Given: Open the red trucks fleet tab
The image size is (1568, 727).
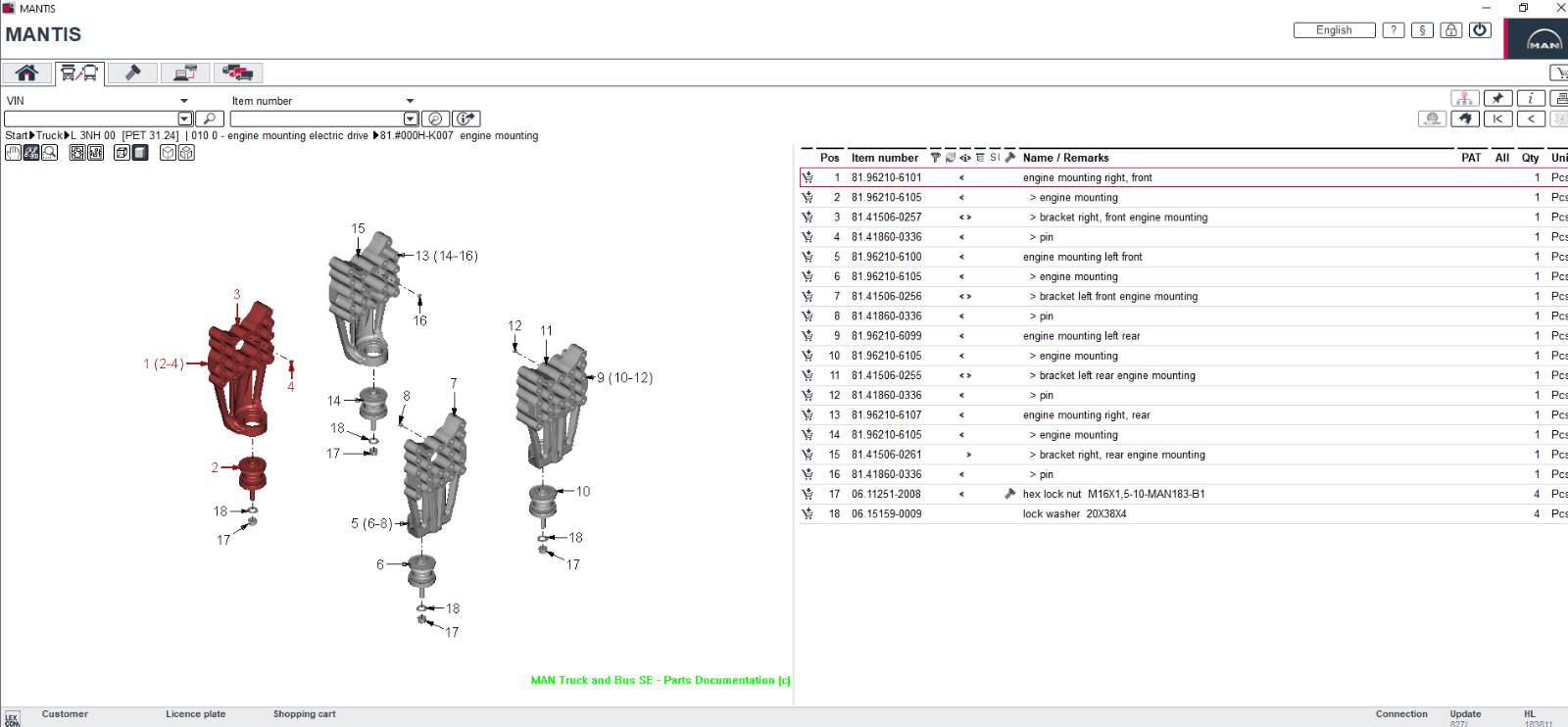Looking at the screenshot, I should point(238,73).
